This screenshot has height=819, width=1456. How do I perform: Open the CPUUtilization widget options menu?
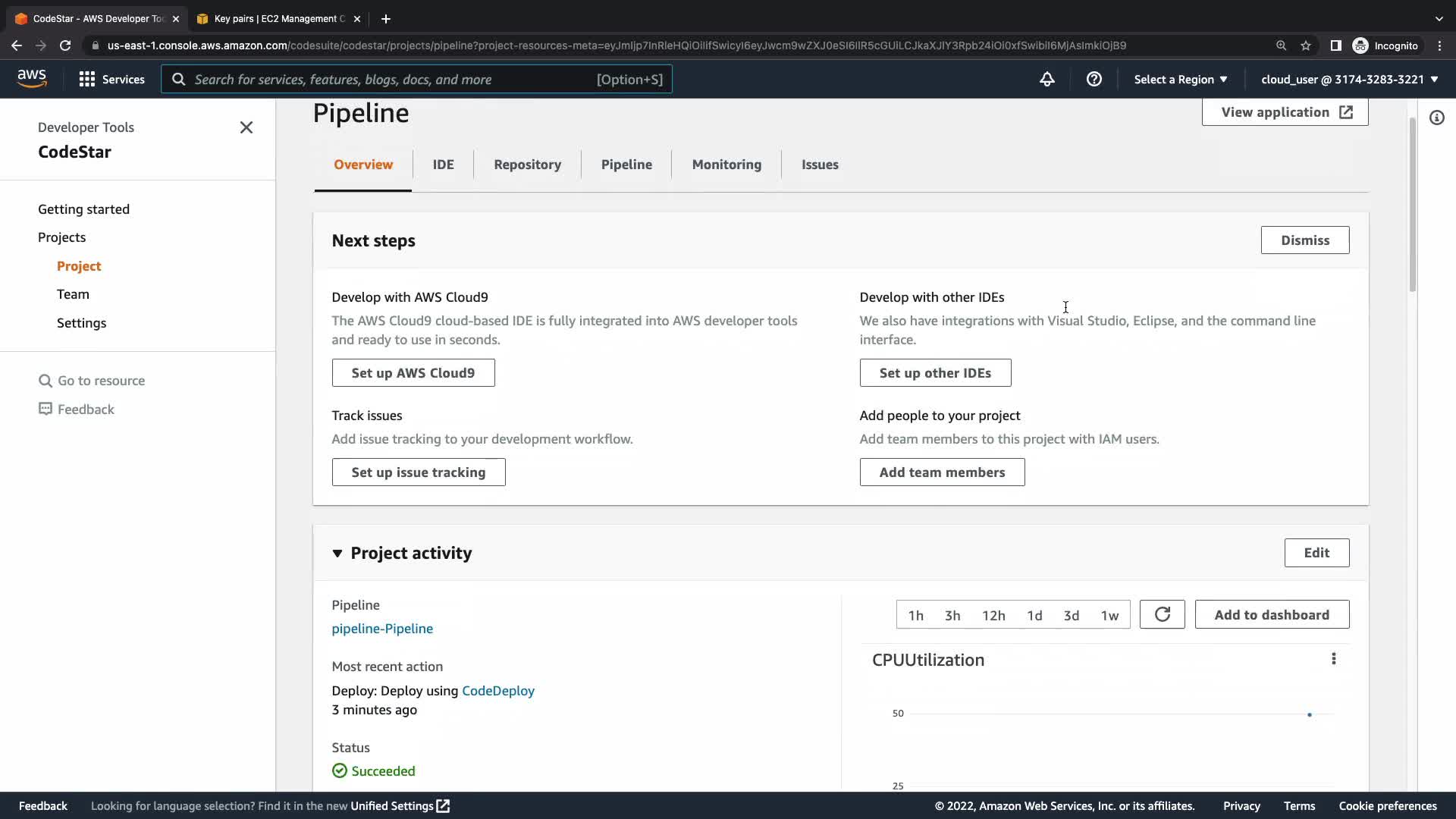(1333, 659)
